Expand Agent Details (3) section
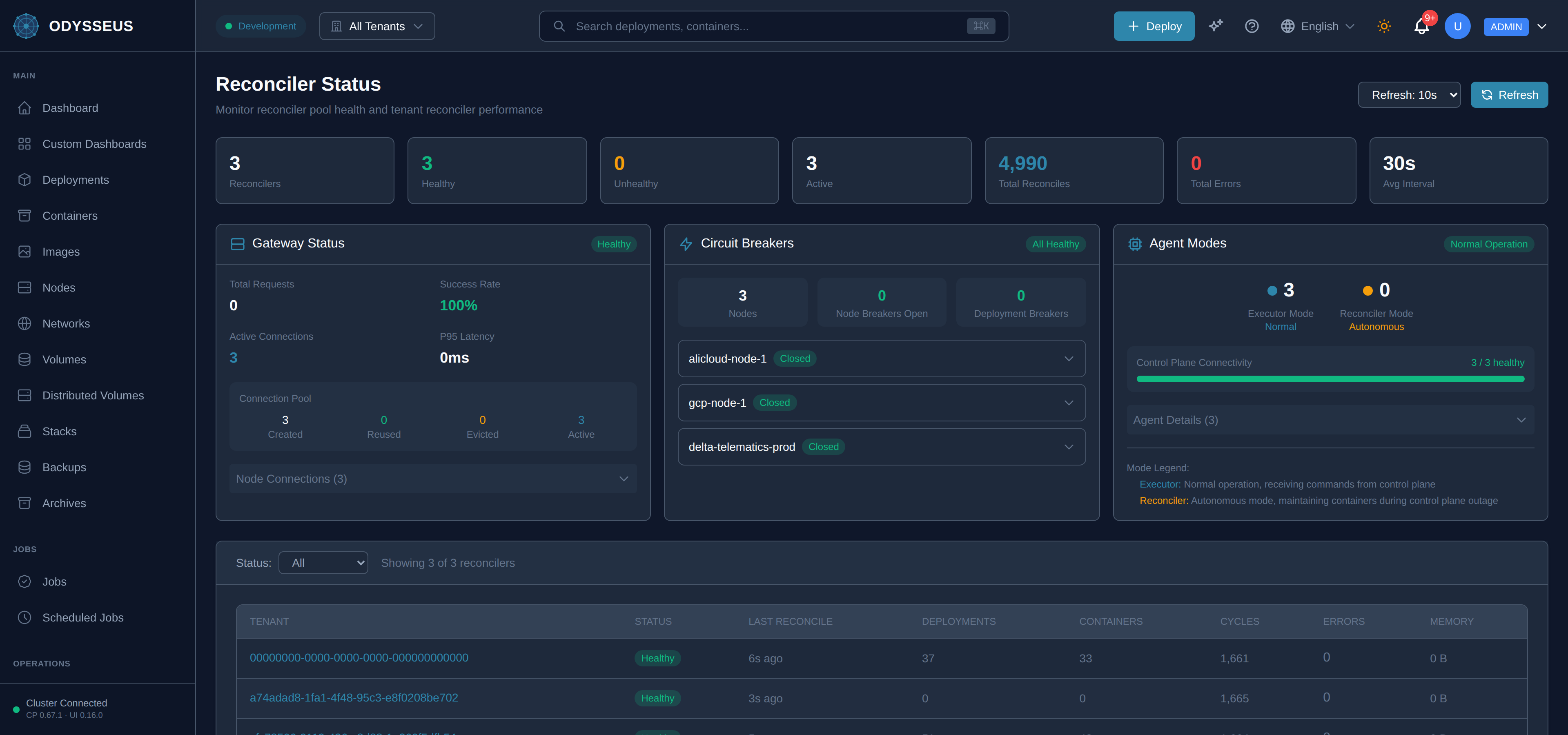 pos(1330,420)
